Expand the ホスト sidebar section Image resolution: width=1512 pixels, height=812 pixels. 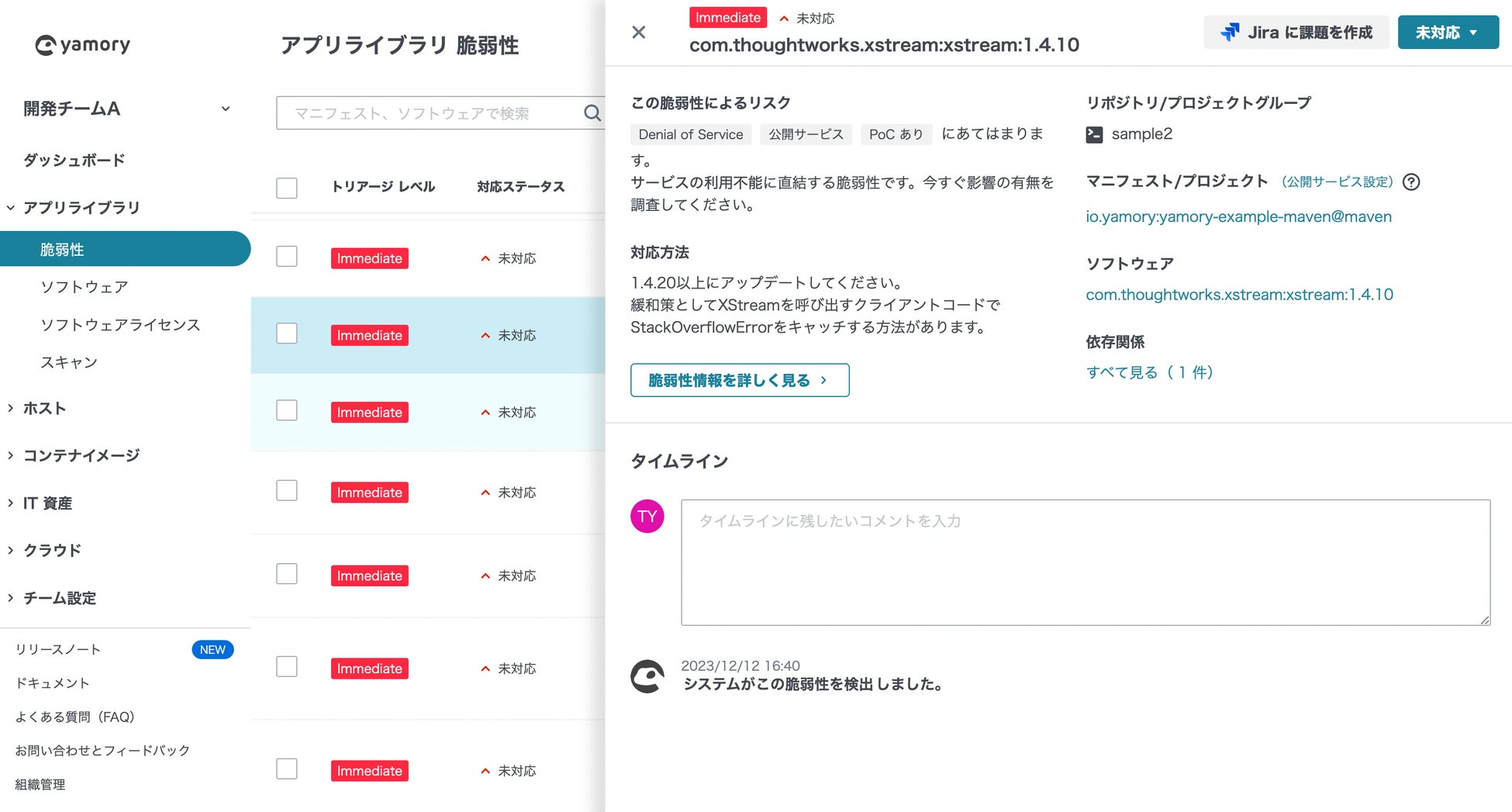44,408
